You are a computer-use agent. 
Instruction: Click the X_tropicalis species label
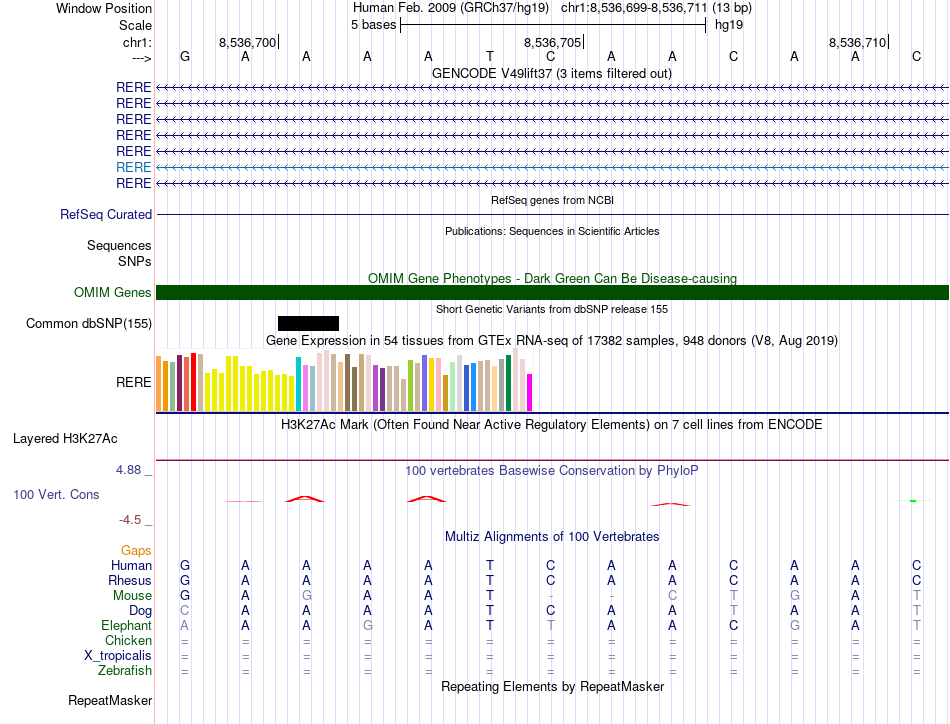click(x=118, y=656)
